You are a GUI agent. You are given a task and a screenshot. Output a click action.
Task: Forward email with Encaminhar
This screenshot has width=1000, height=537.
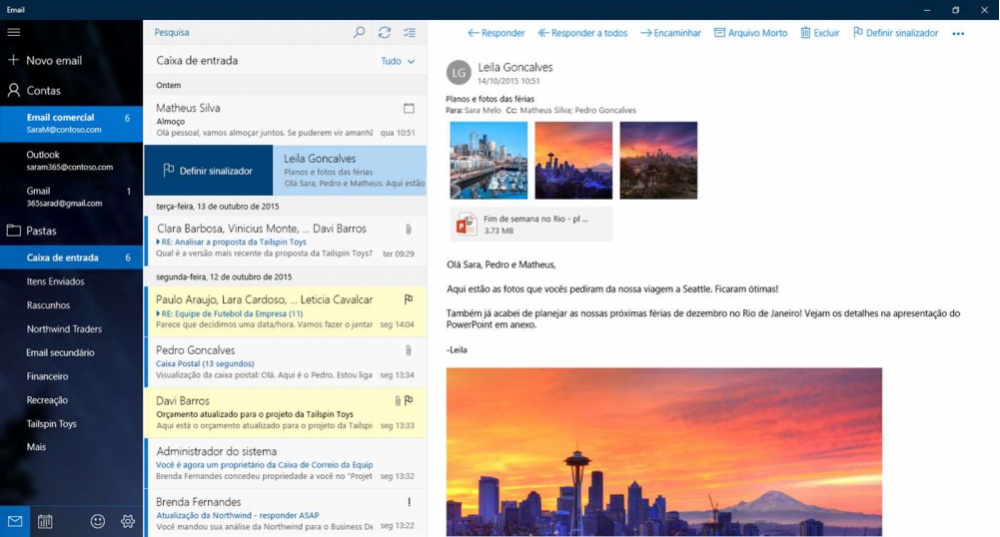tap(670, 33)
